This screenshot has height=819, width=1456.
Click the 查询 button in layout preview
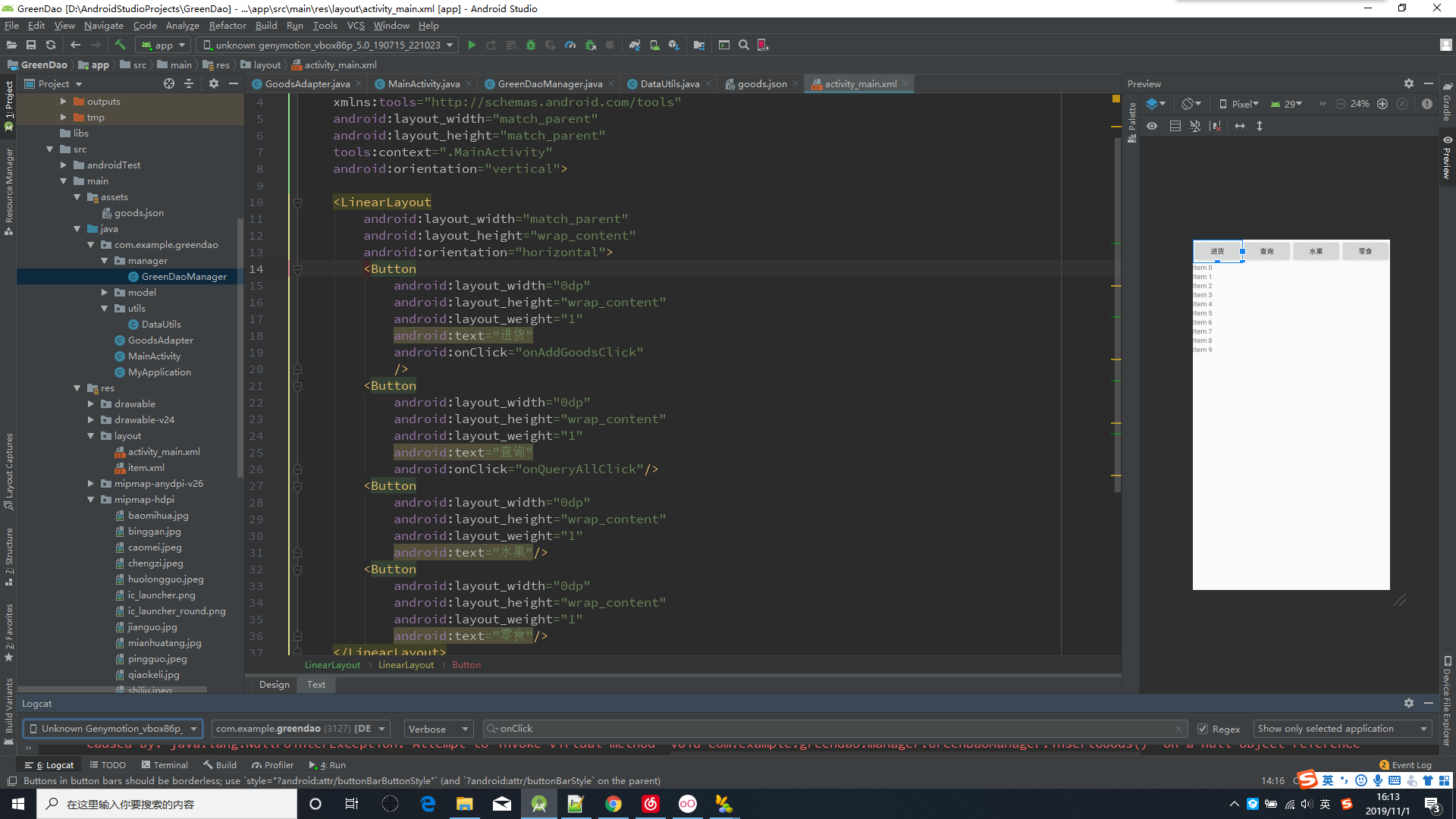[x=1266, y=251]
